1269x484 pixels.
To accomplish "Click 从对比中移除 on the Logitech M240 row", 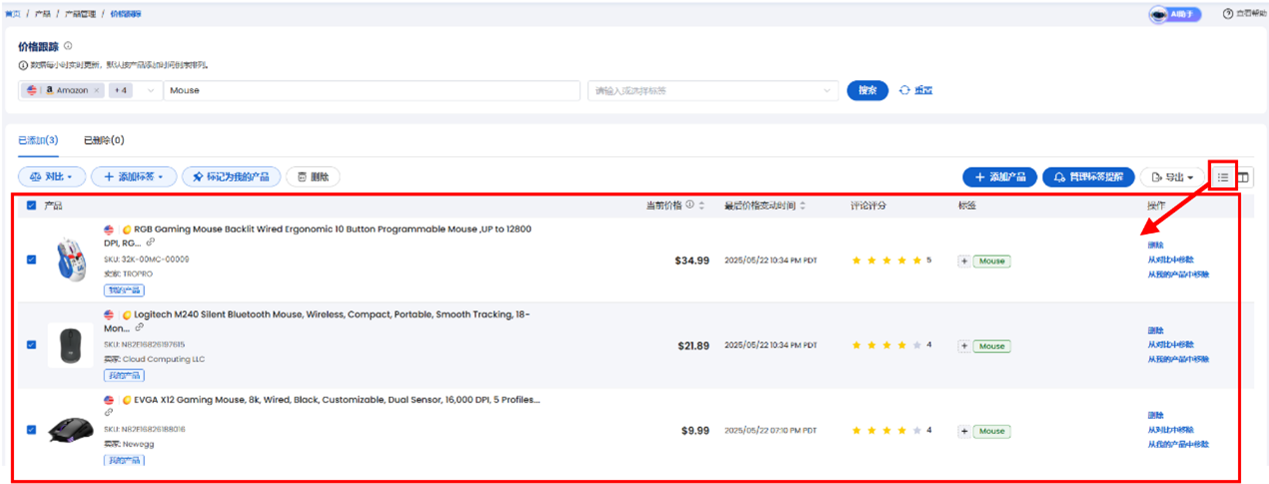I will [1170, 344].
